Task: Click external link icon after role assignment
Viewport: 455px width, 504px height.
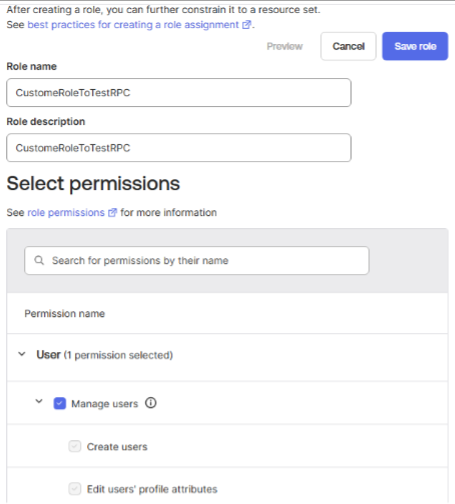Action: pos(246,25)
